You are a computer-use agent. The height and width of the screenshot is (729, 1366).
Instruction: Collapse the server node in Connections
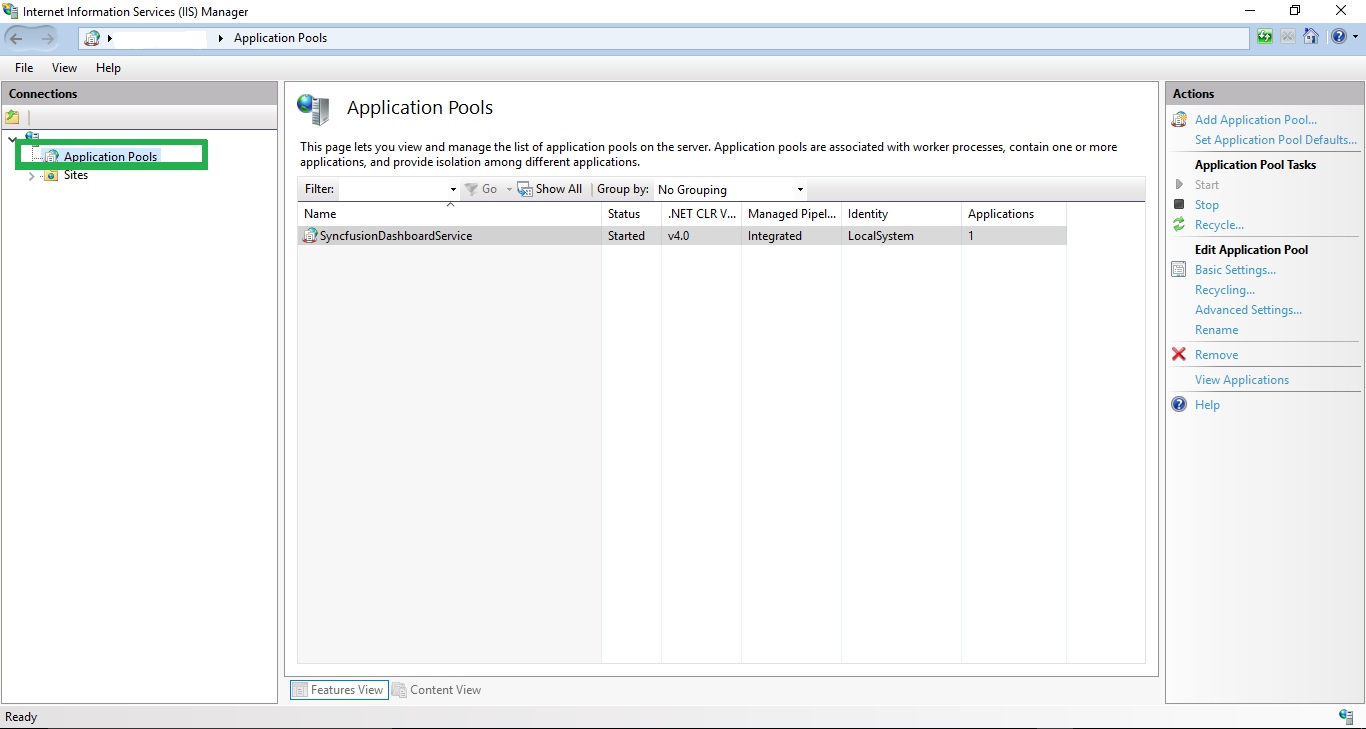tap(12, 138)
